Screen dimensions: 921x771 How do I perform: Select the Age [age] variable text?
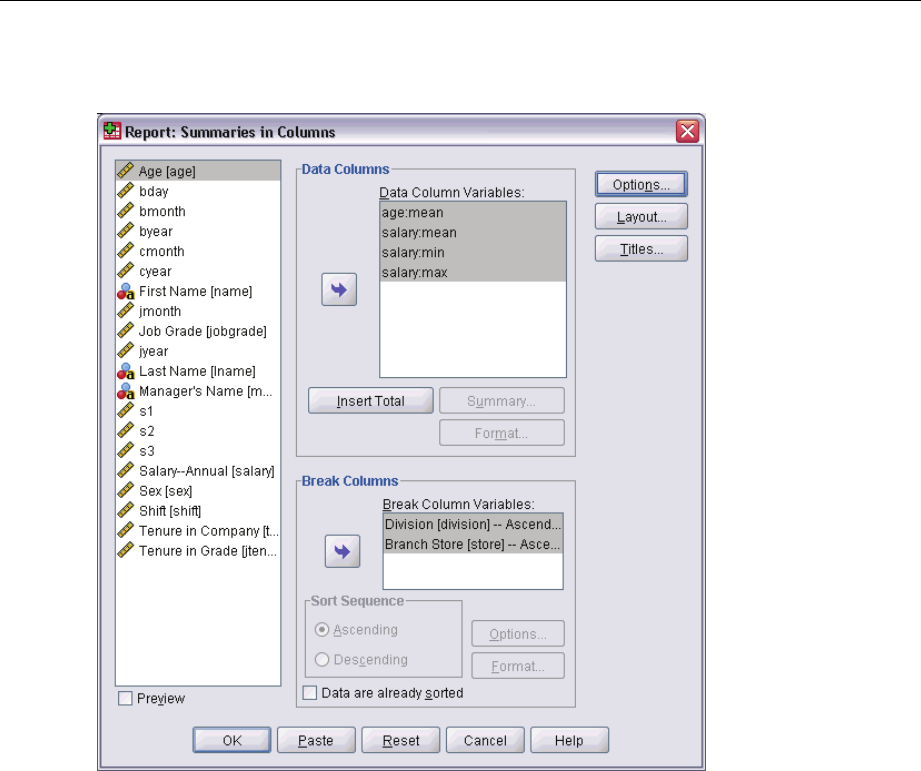pos(167,171)
